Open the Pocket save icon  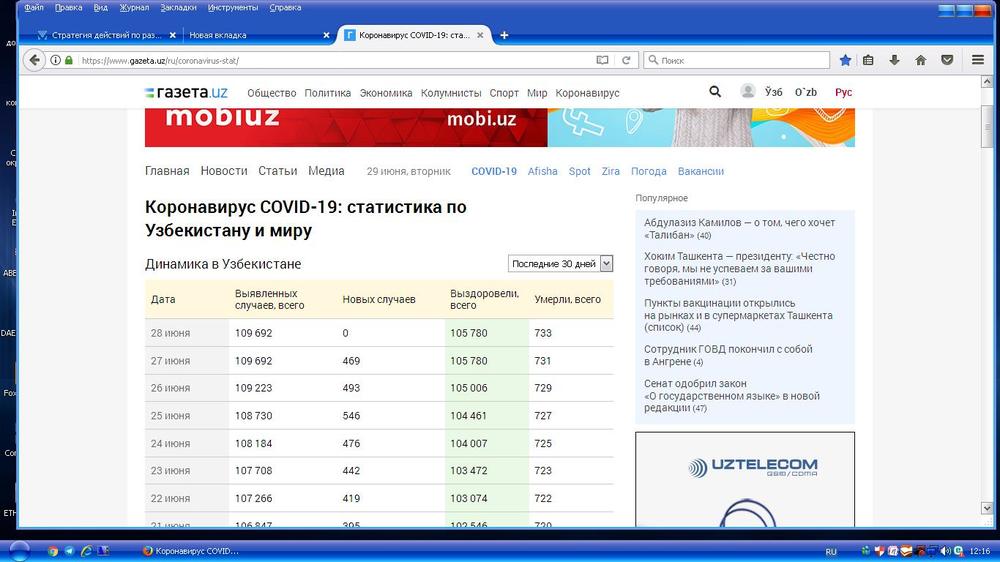pos(946,60)
